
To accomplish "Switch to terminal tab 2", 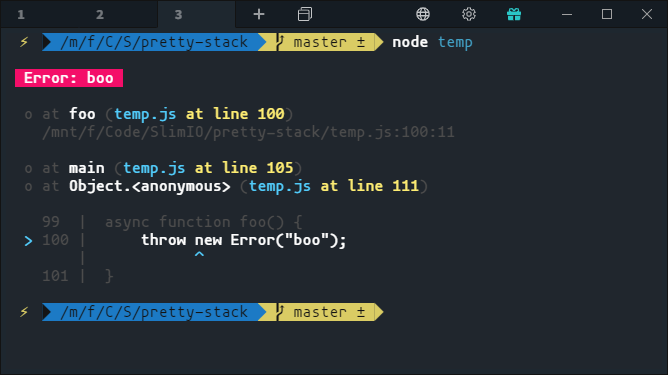I will (100, 14).
